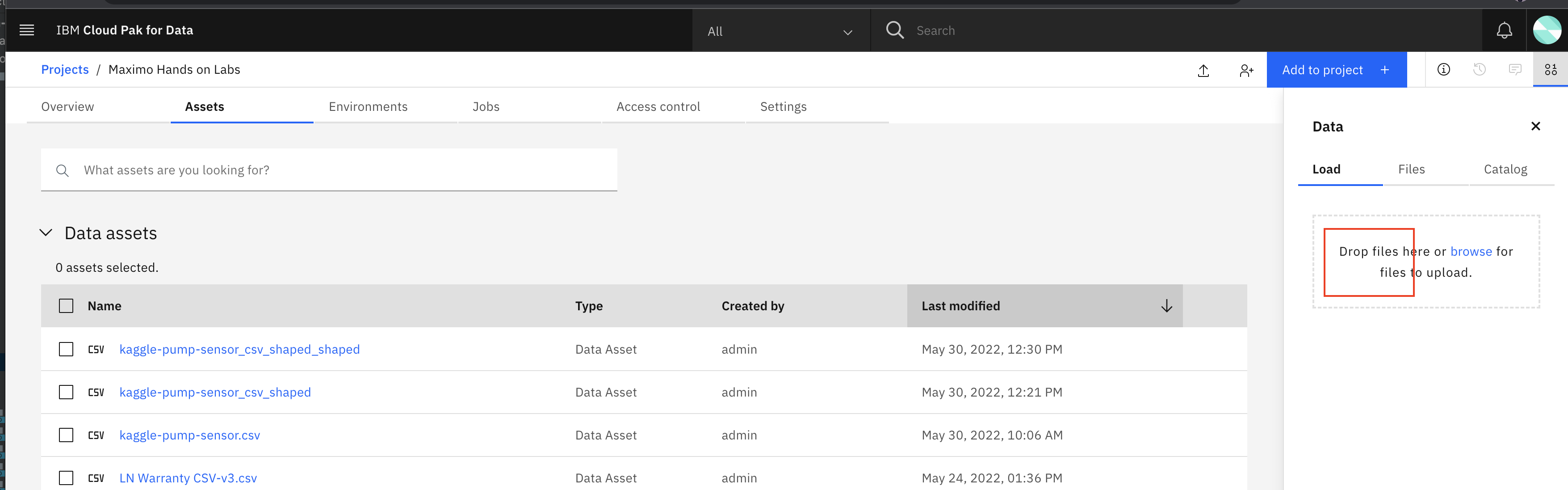The image size is (1568, 490).
Task: Click the Projects breadcrumb link
Action: tap(65, 69)
